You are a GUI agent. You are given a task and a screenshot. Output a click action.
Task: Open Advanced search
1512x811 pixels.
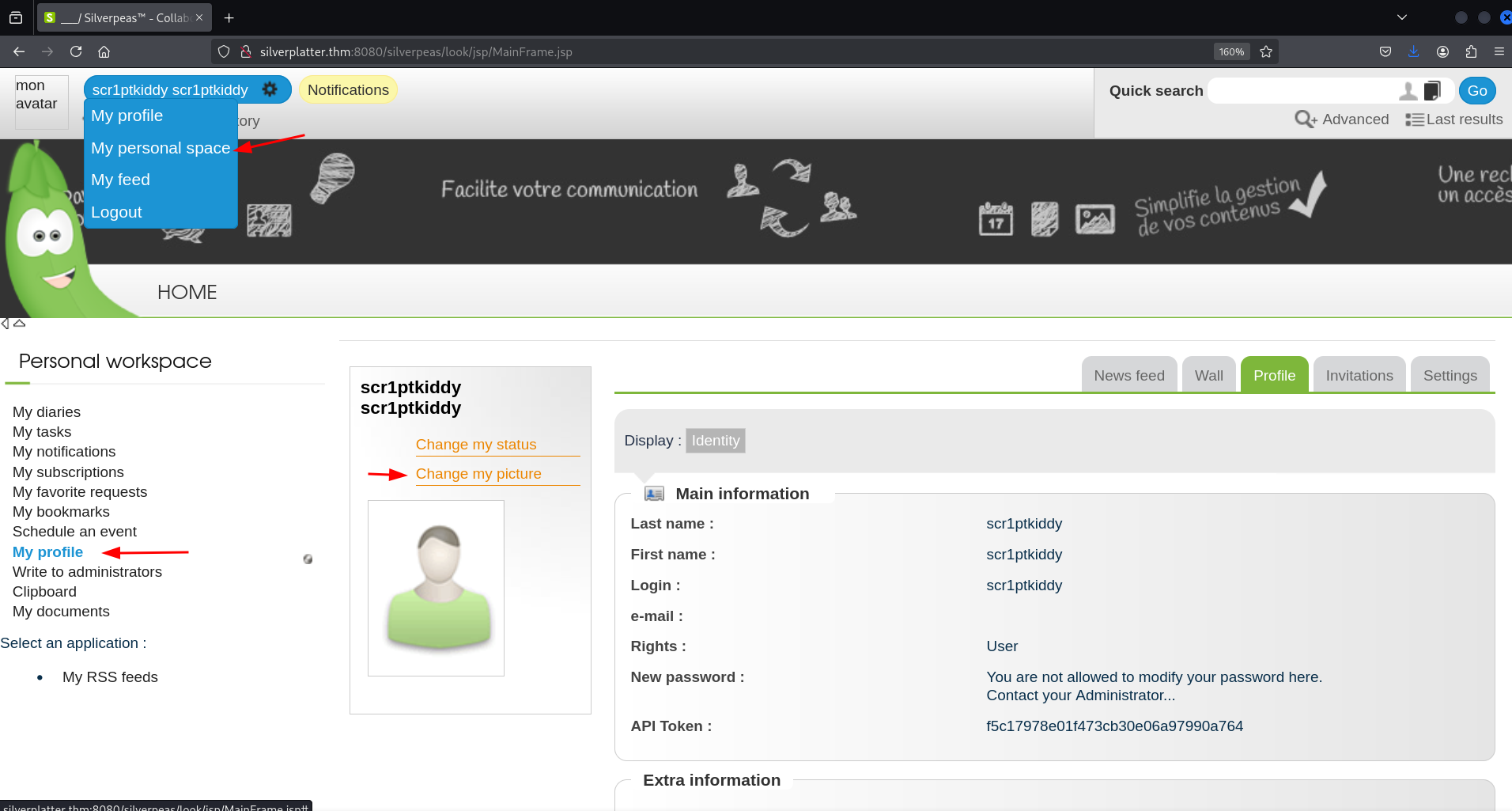click(1341, 119)
